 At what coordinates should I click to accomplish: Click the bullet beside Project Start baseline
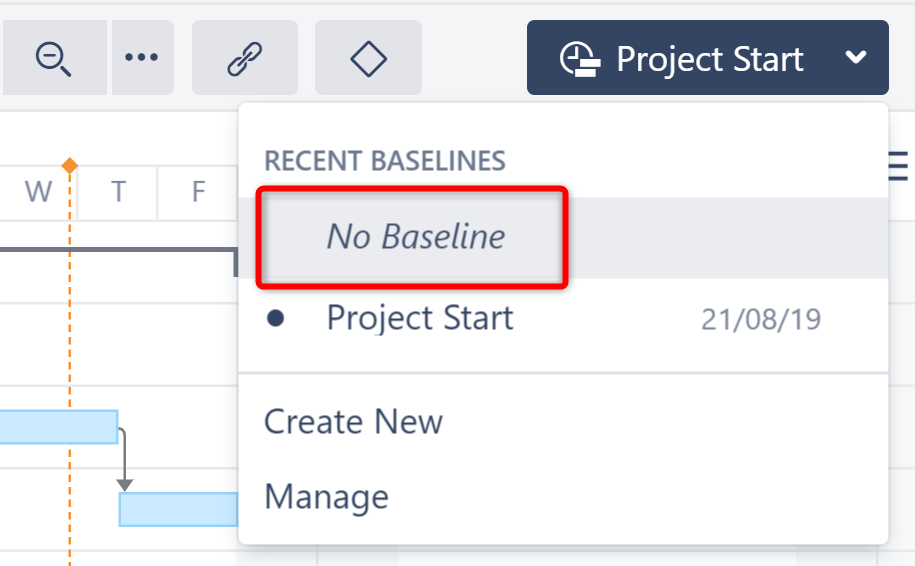click(276, 319)
